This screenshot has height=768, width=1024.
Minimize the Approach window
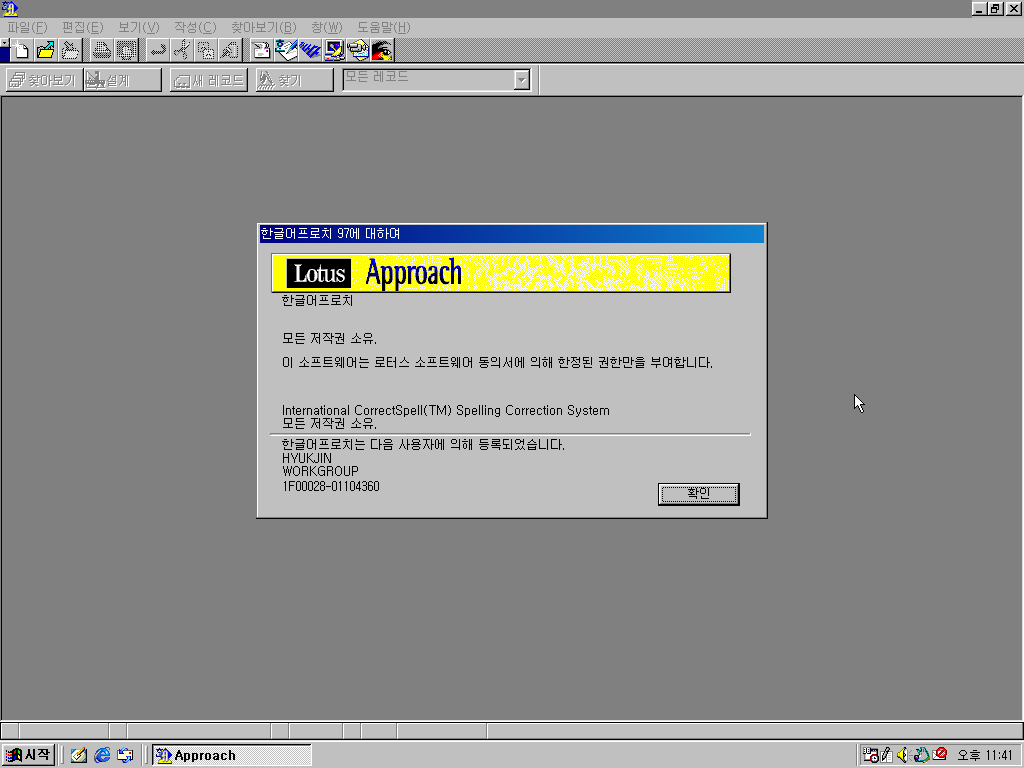point(980,8)
